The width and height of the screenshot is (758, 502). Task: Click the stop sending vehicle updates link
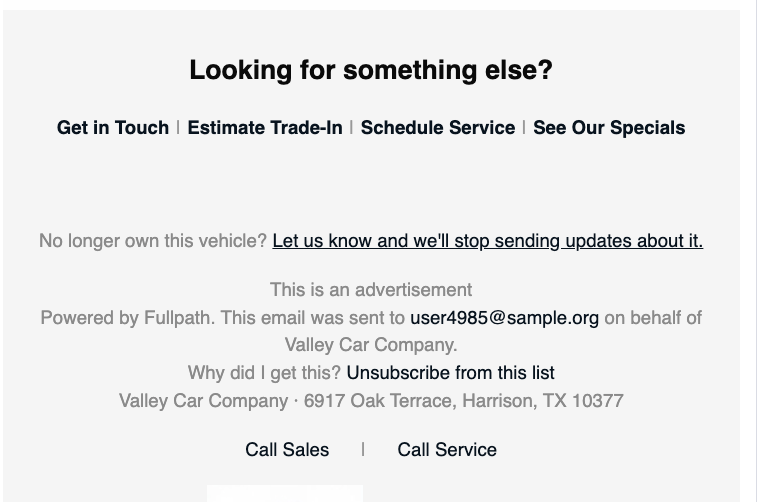click(x=488, y=241)
